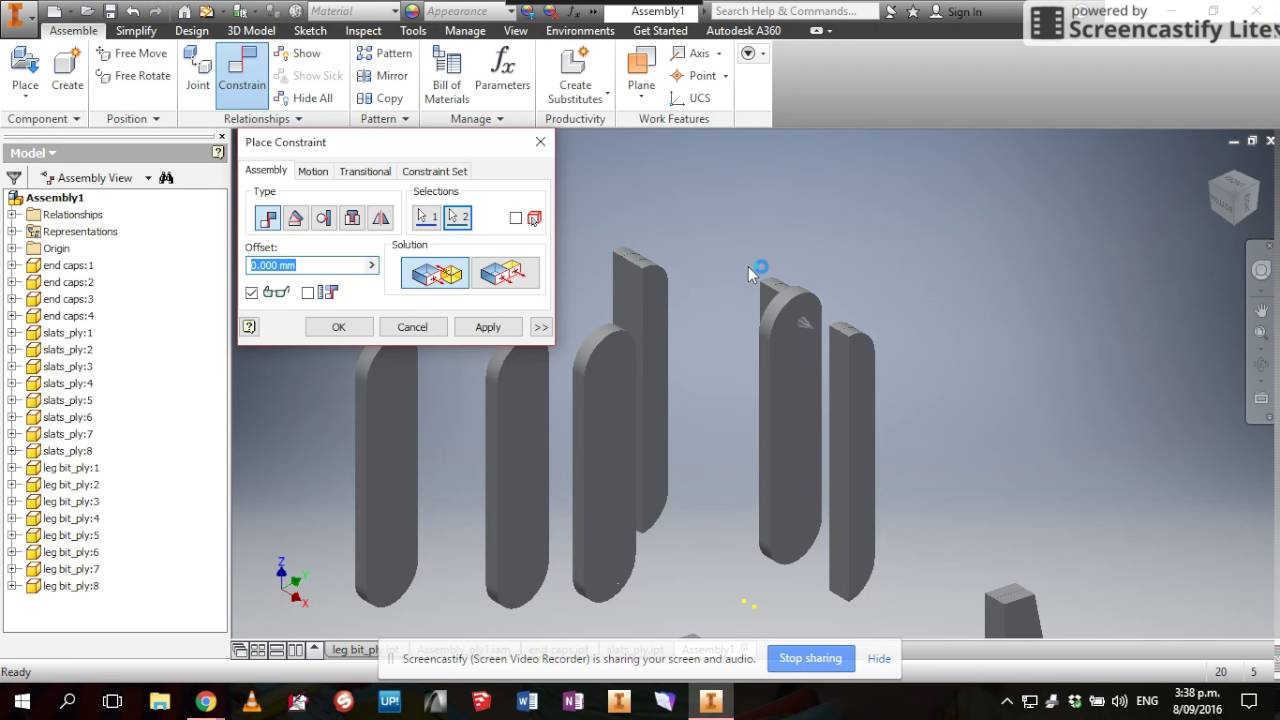Enable the Predict Offset and Orientation checkbox
Image resolution: width=1280 pixels, height=720 pixels.
308,292
